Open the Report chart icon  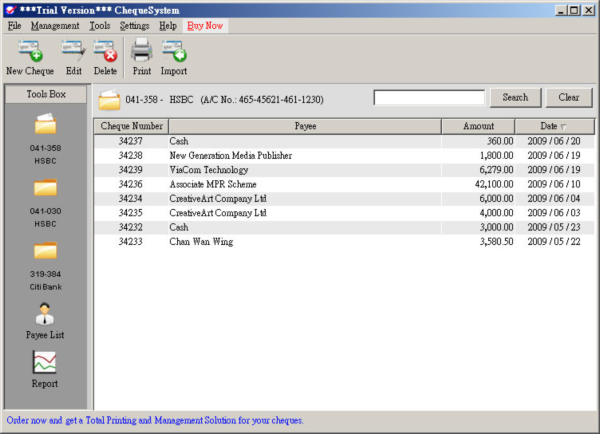tap(46, 364)
